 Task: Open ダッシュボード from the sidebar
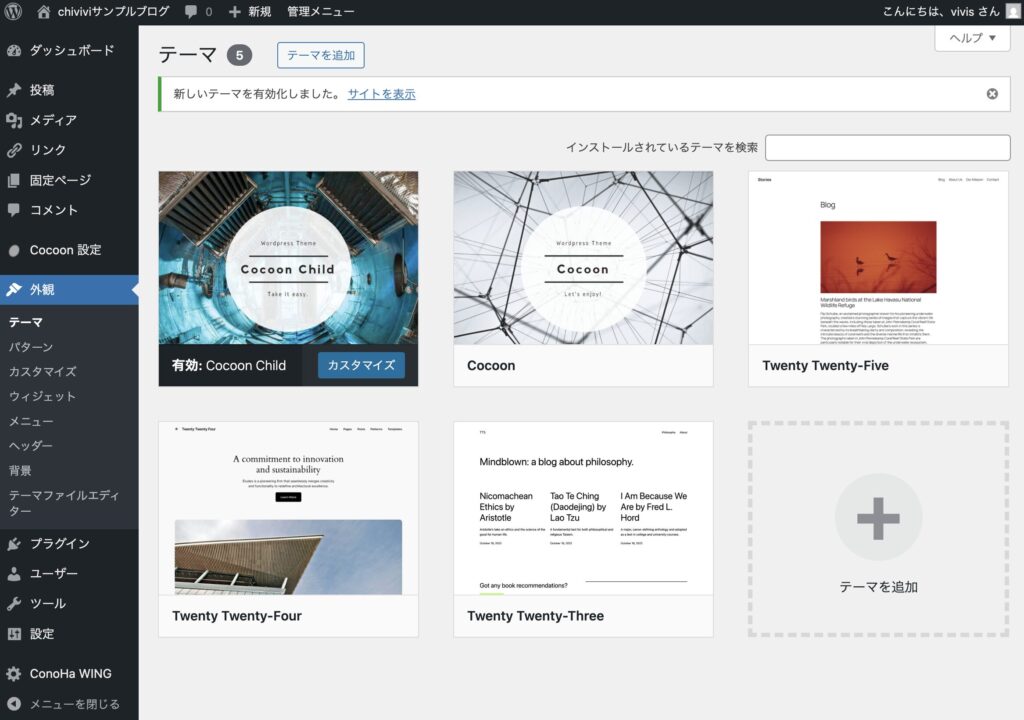tap(70, 50)
